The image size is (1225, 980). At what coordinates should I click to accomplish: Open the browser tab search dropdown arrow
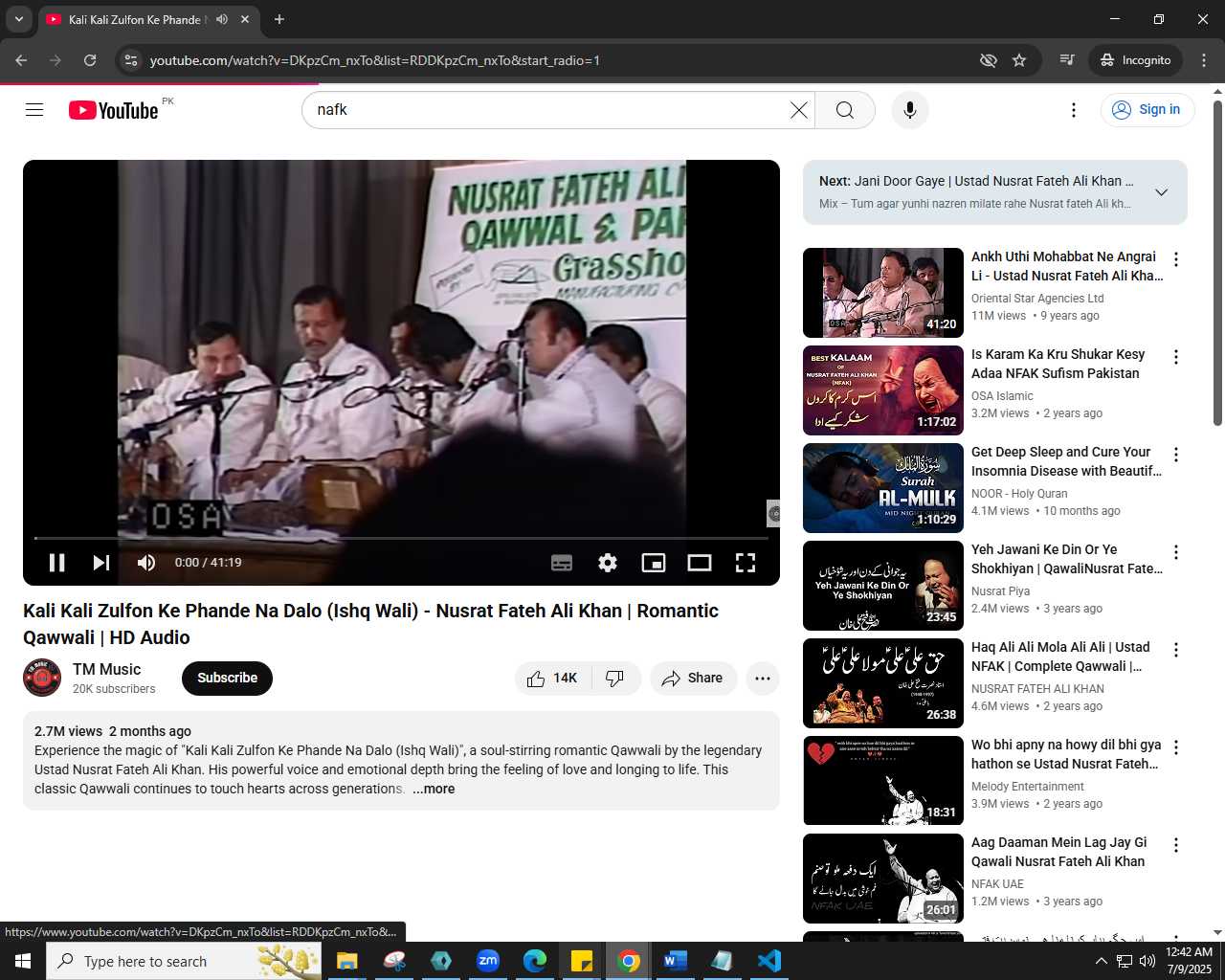[19, 19]
